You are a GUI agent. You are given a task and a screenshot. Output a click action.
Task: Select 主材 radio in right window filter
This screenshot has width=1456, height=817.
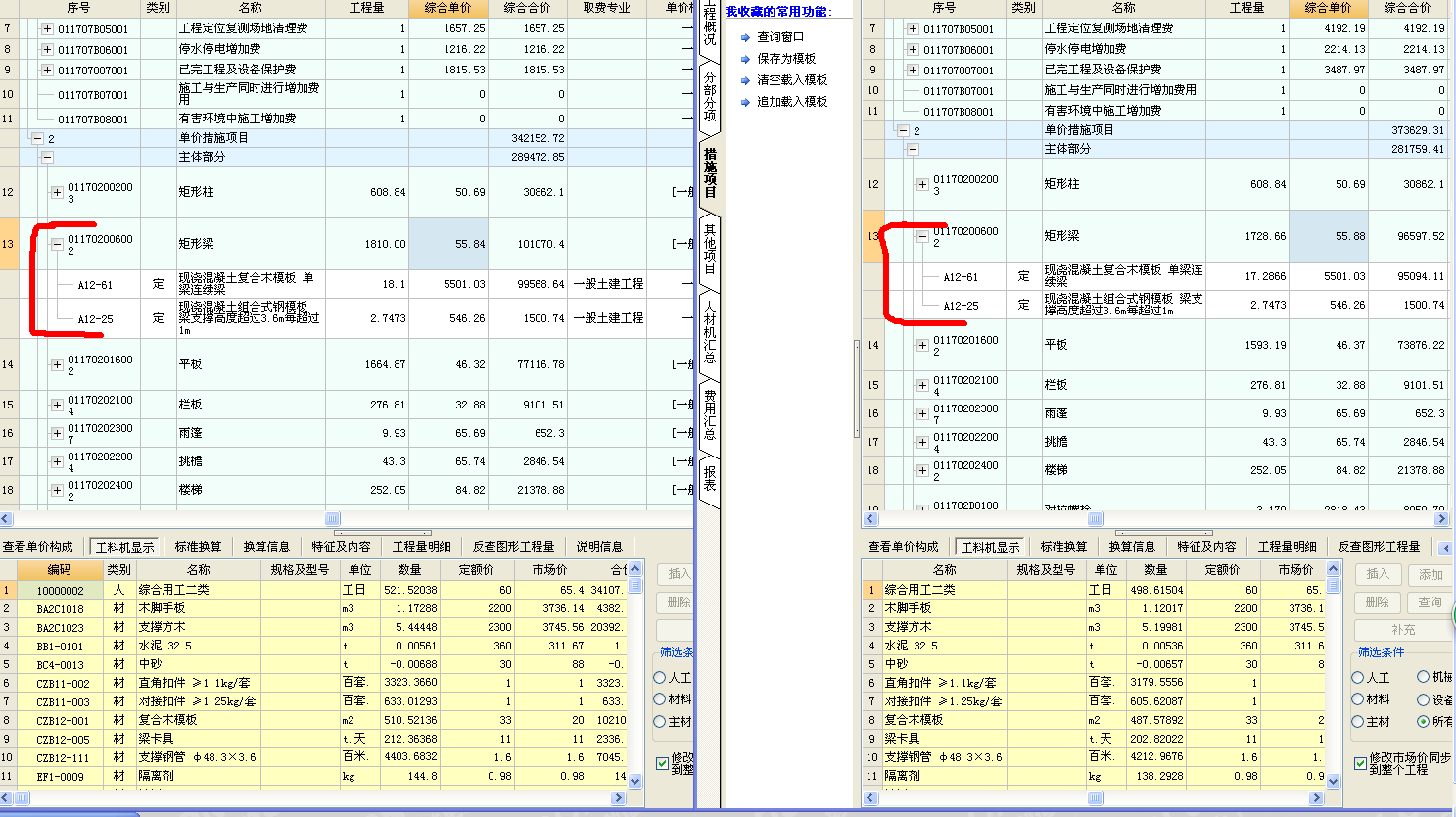click(1358, 722)
